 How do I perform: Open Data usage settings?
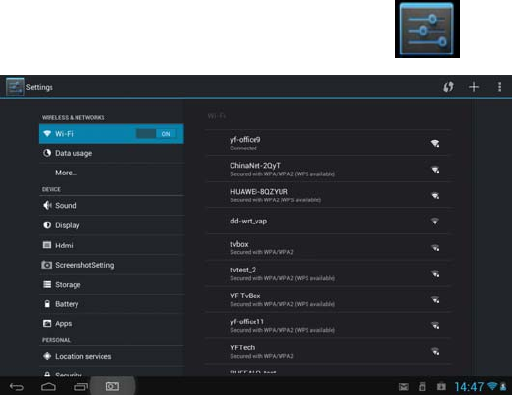pyautogui.click(x=111, y=153)
